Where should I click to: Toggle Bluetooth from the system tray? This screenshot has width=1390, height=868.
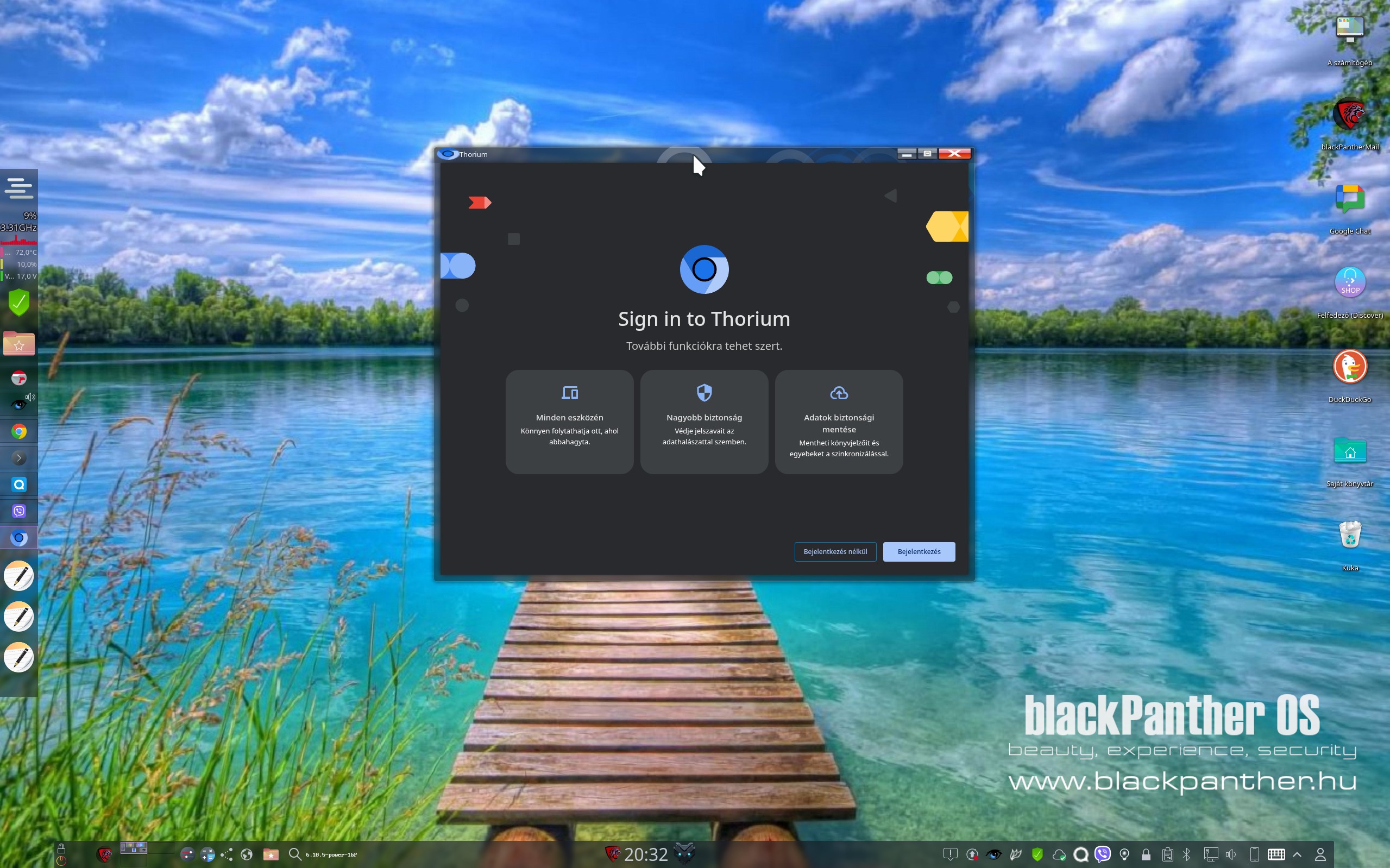(1187, 854)
